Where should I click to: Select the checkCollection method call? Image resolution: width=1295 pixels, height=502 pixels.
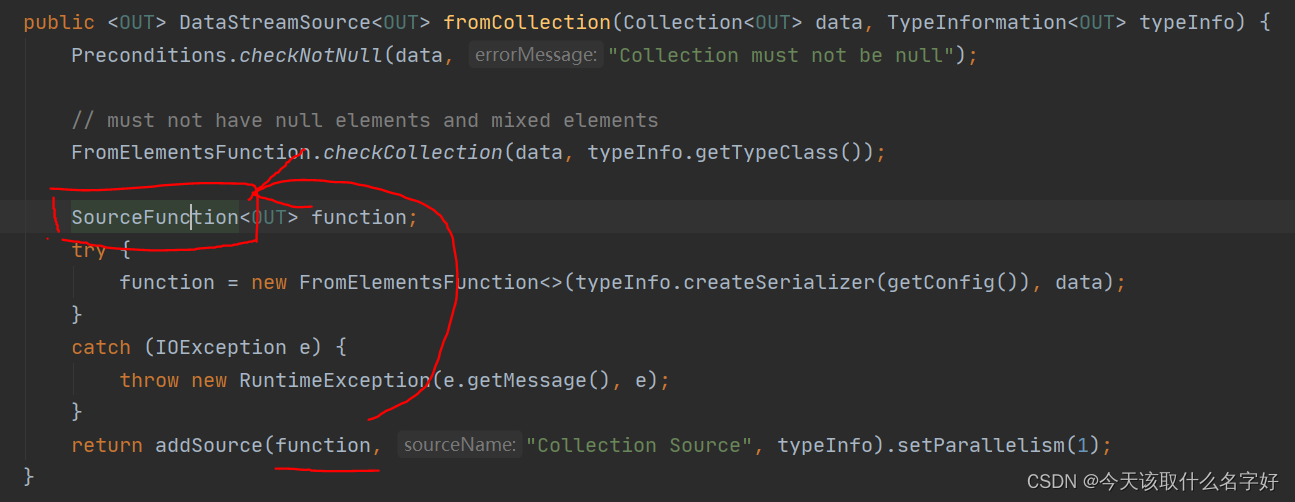click(413, 153)
